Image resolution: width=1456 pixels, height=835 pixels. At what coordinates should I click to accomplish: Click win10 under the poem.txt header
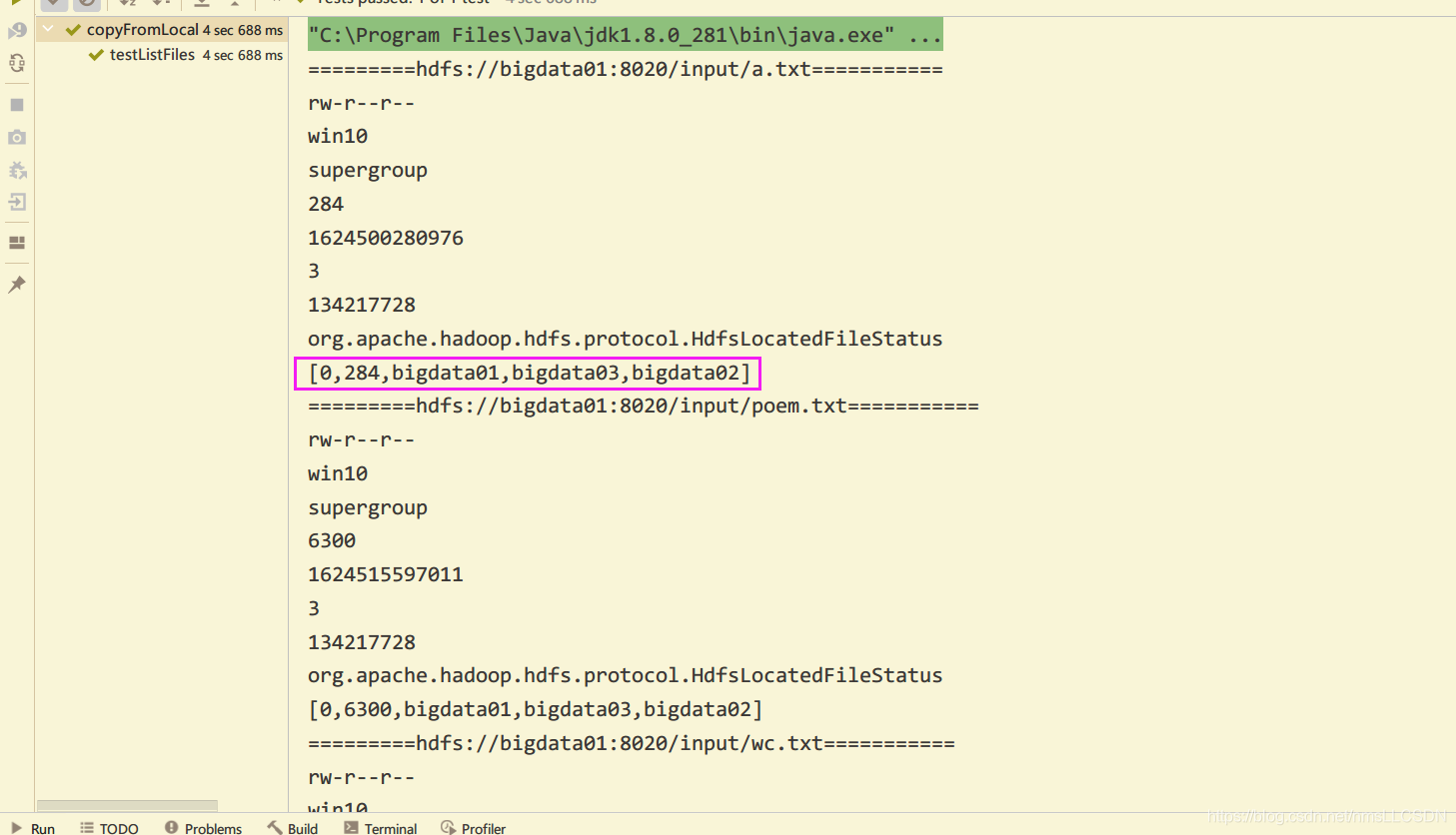tap(338, 473)
